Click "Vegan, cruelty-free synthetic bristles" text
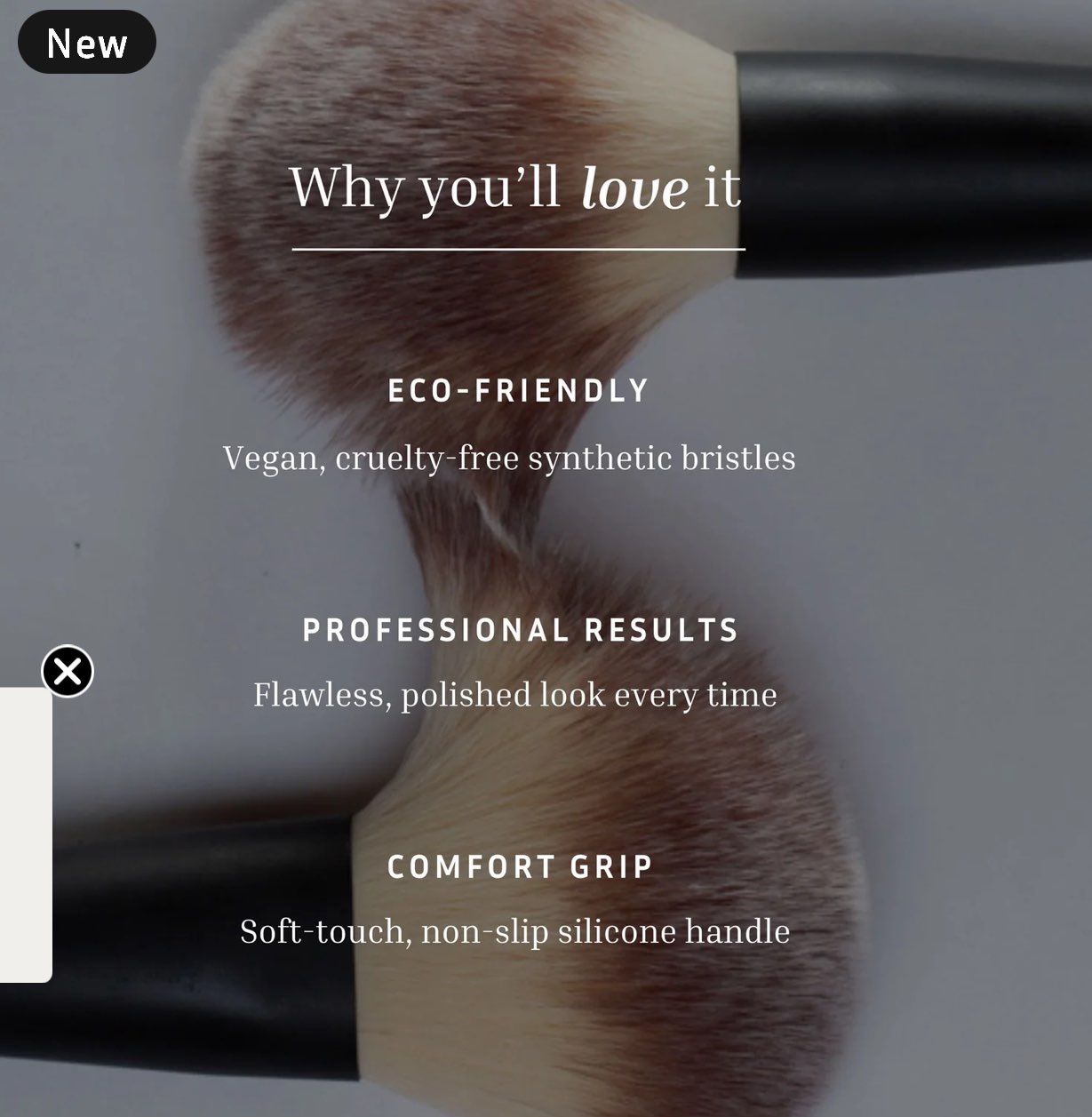Screen dimensions: 1092x1117 click(x=509, y=459)
